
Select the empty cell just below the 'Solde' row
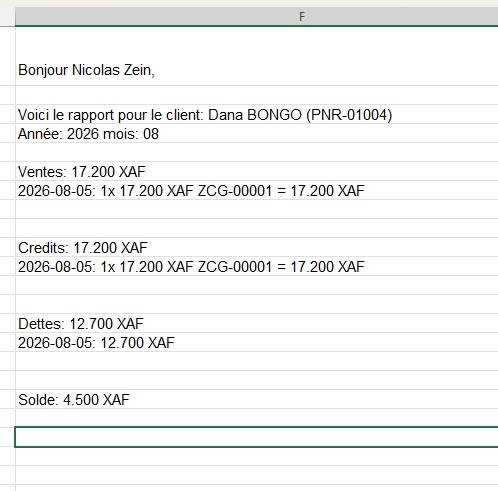click(x=257, y=418)
